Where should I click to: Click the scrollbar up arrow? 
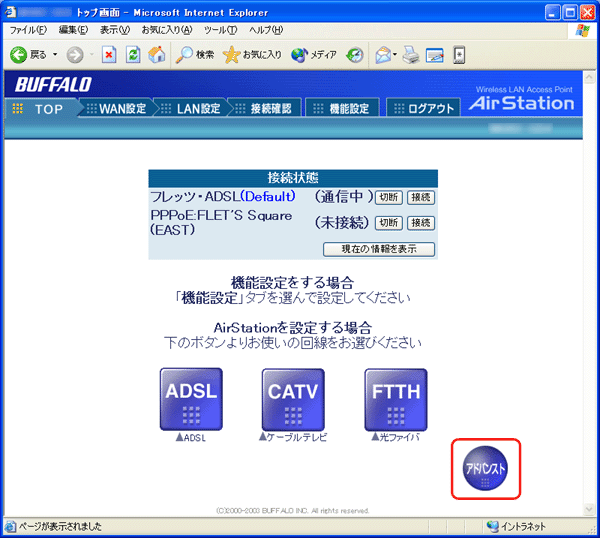[x=589, y=77]
